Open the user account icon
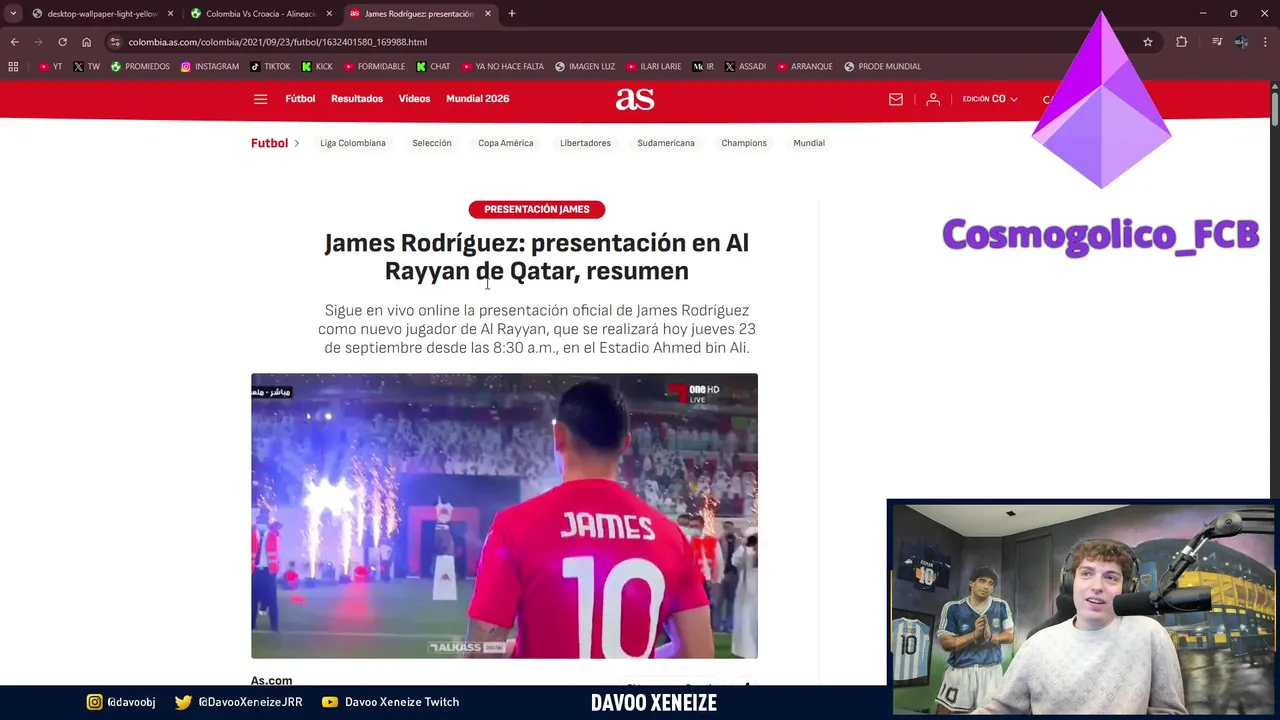 (933, 99)
